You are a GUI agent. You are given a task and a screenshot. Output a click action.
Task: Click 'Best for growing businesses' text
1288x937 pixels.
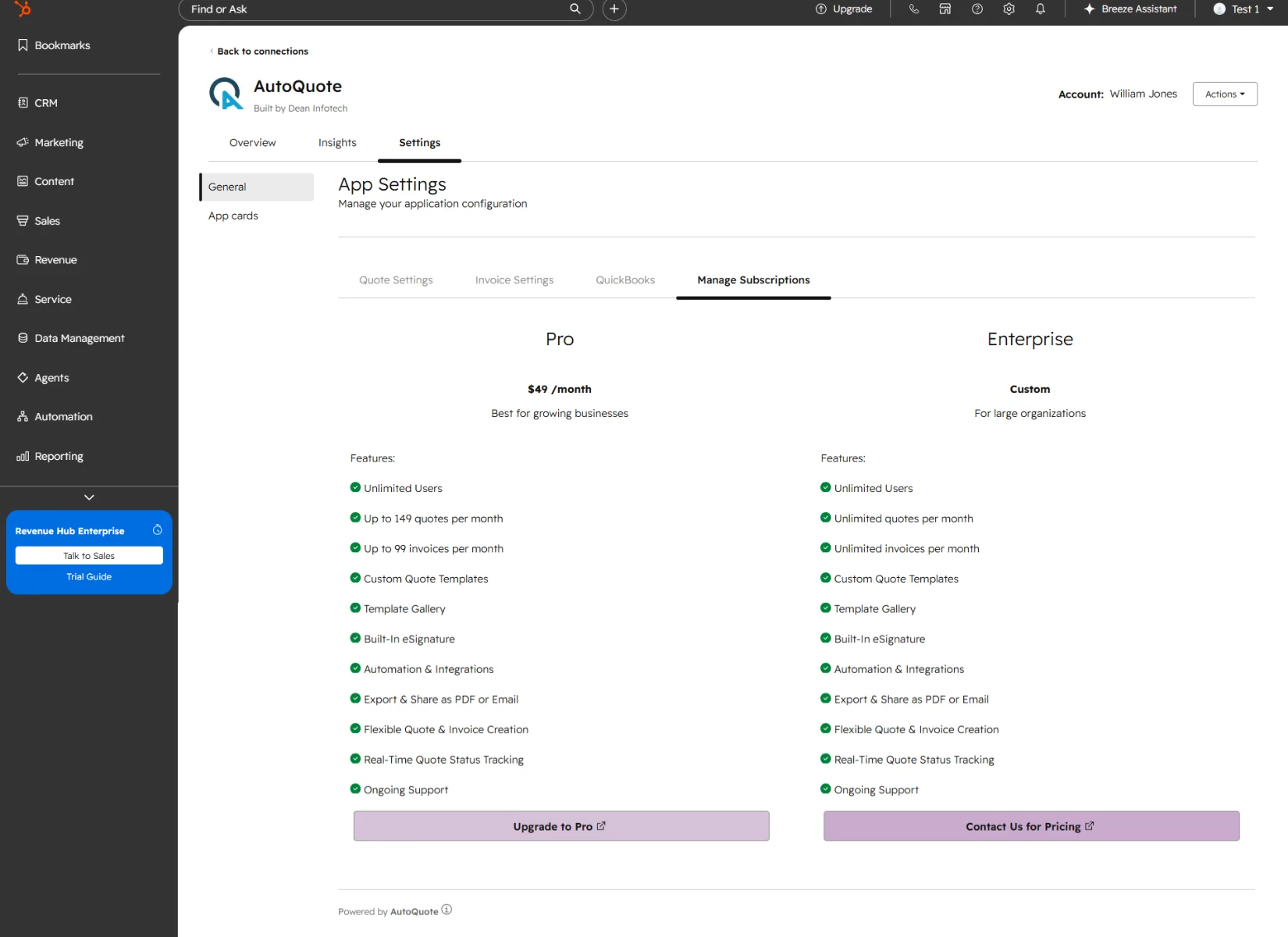(560, 414)
